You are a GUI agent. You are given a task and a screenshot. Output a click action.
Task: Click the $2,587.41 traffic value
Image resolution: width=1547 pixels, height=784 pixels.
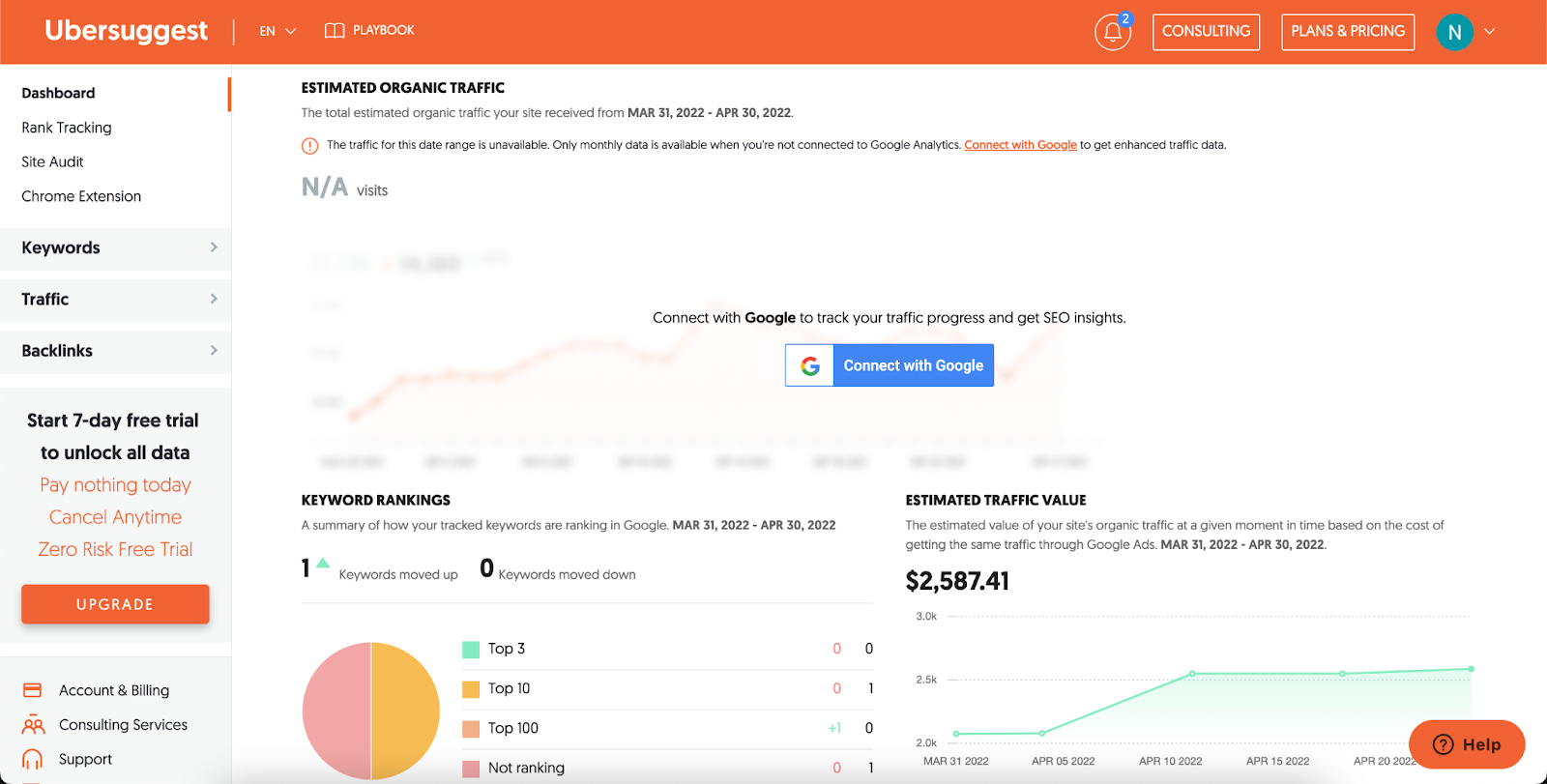pyautogui.click(x=957, y=581)
